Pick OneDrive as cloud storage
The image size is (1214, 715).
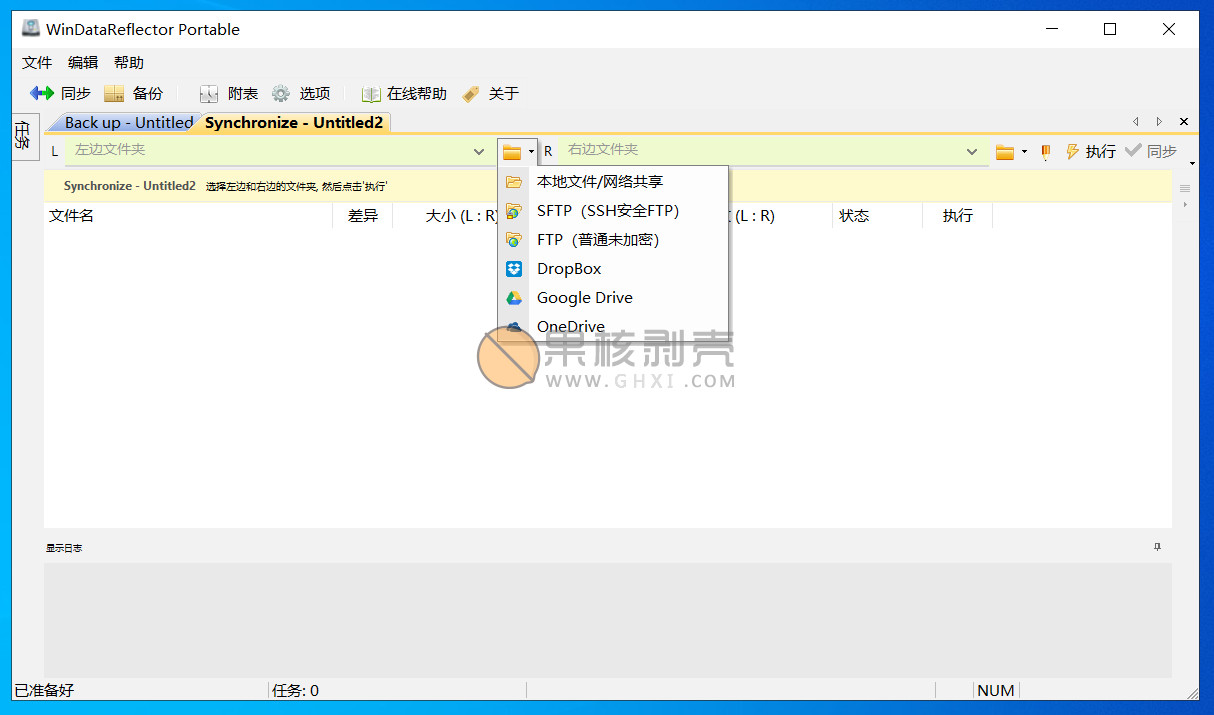(570, 326)
